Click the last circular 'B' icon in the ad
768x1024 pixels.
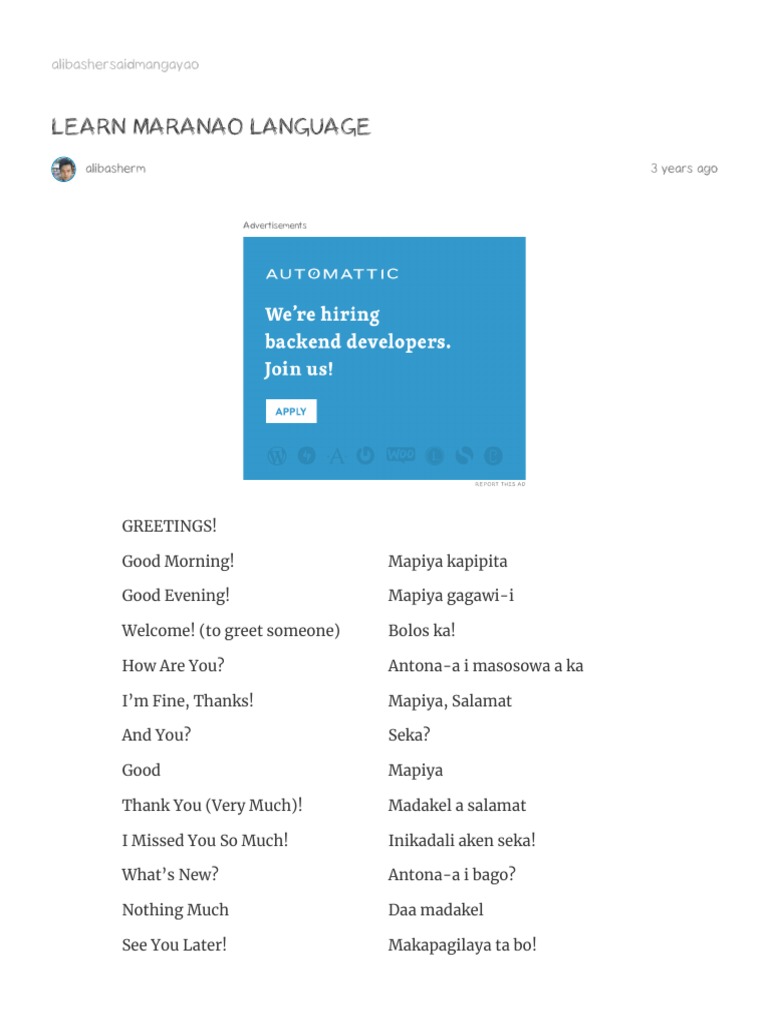(493, 456)
